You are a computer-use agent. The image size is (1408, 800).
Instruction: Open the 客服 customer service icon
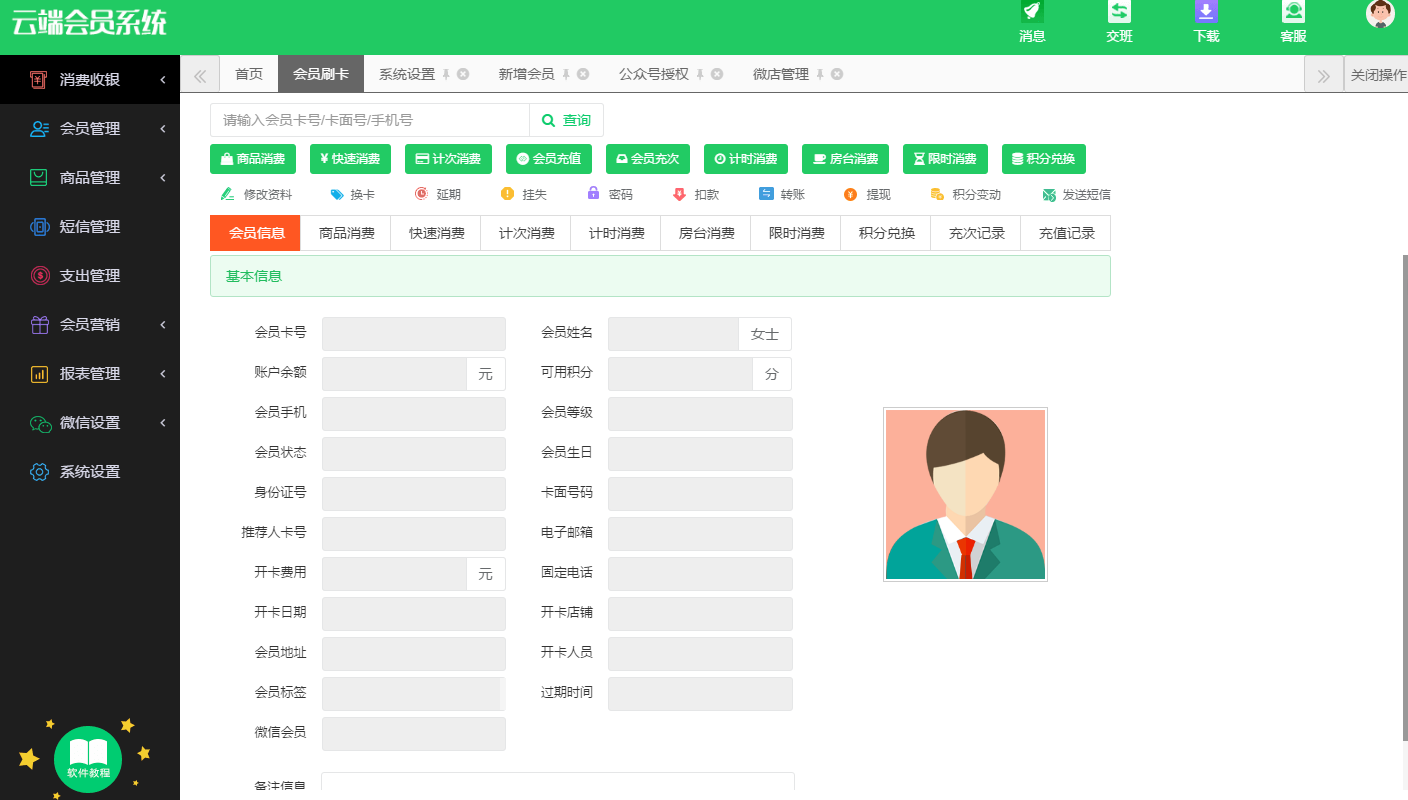click(1294, 12)
